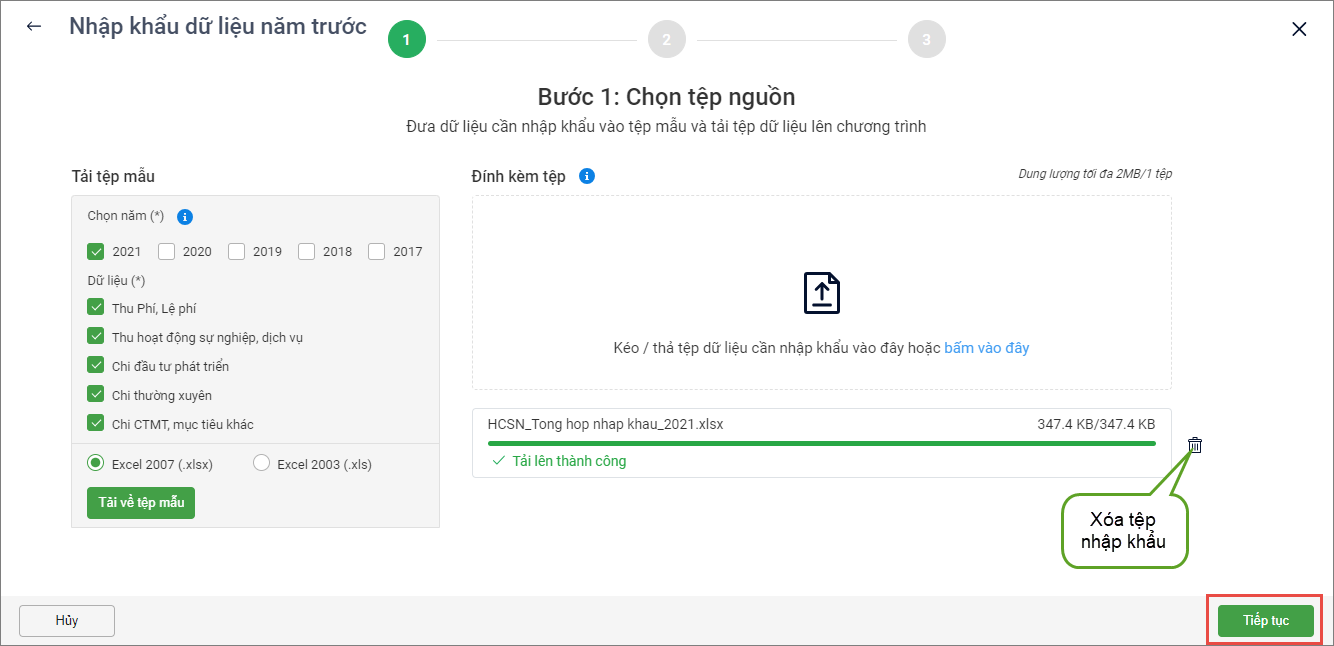The height and width of the screenshot is (646, 1334).
Task: Click the trash icon to delete uploaded file
Action: coord(1195,445)
